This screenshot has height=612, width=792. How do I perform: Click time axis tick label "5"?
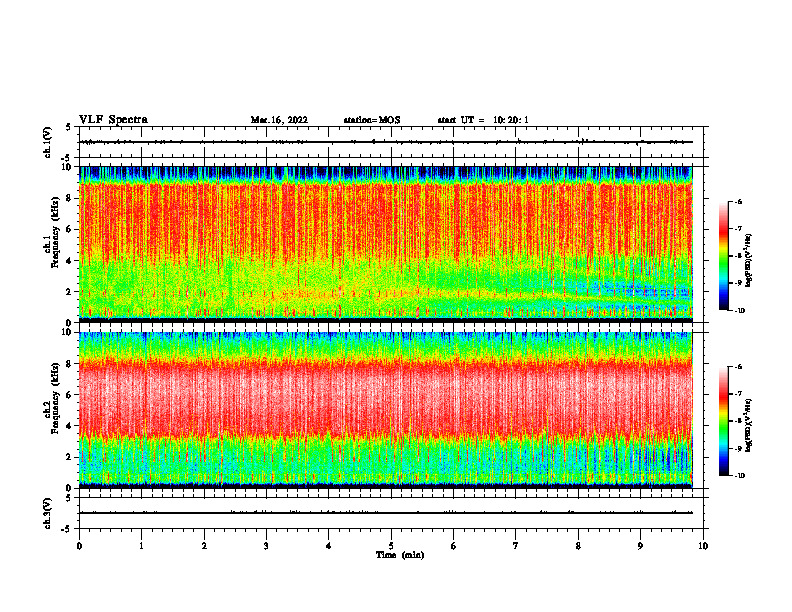(391, 546)
